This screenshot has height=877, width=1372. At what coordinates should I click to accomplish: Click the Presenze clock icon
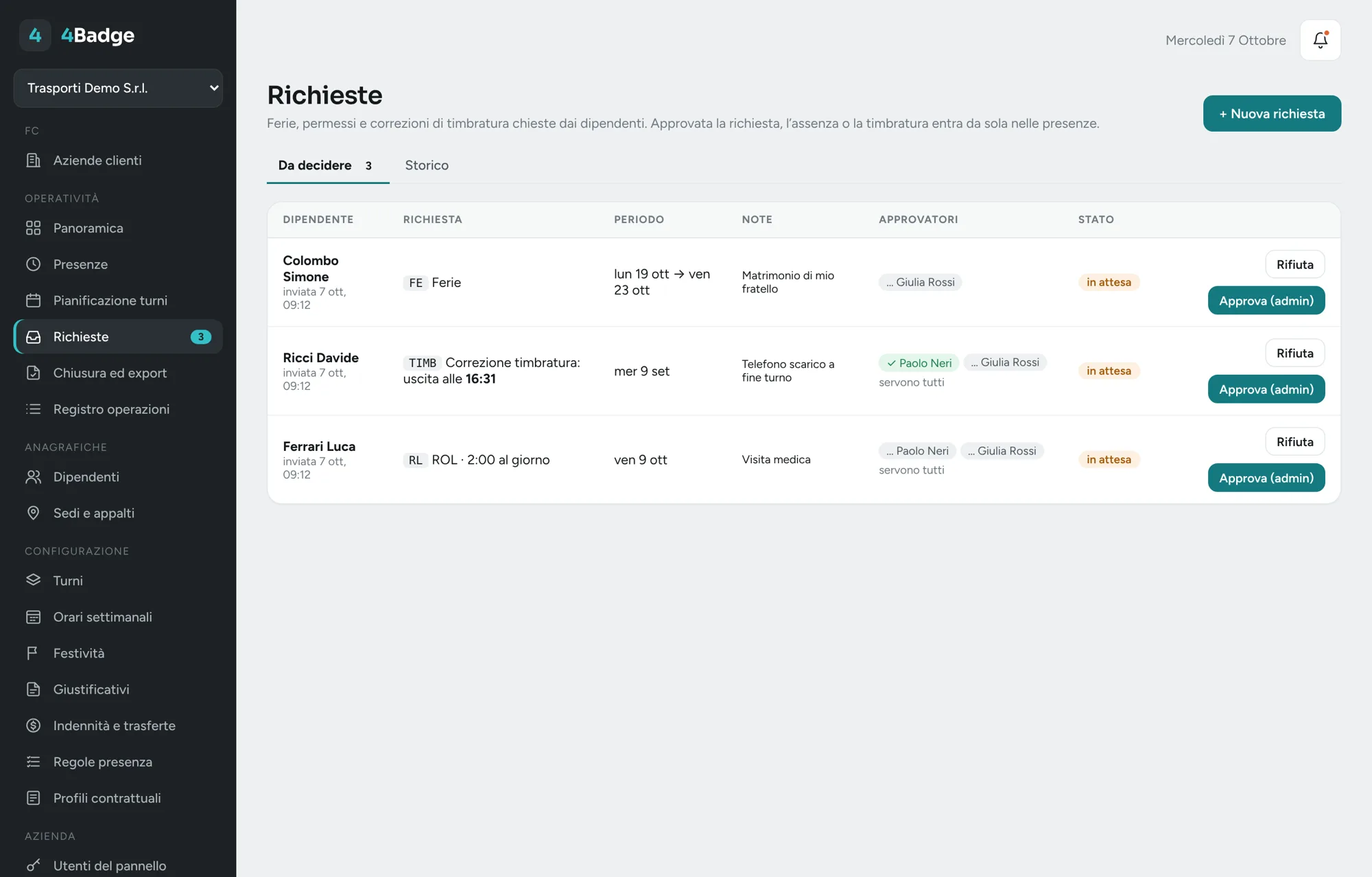pyautogui.click(x=33, y=264)
